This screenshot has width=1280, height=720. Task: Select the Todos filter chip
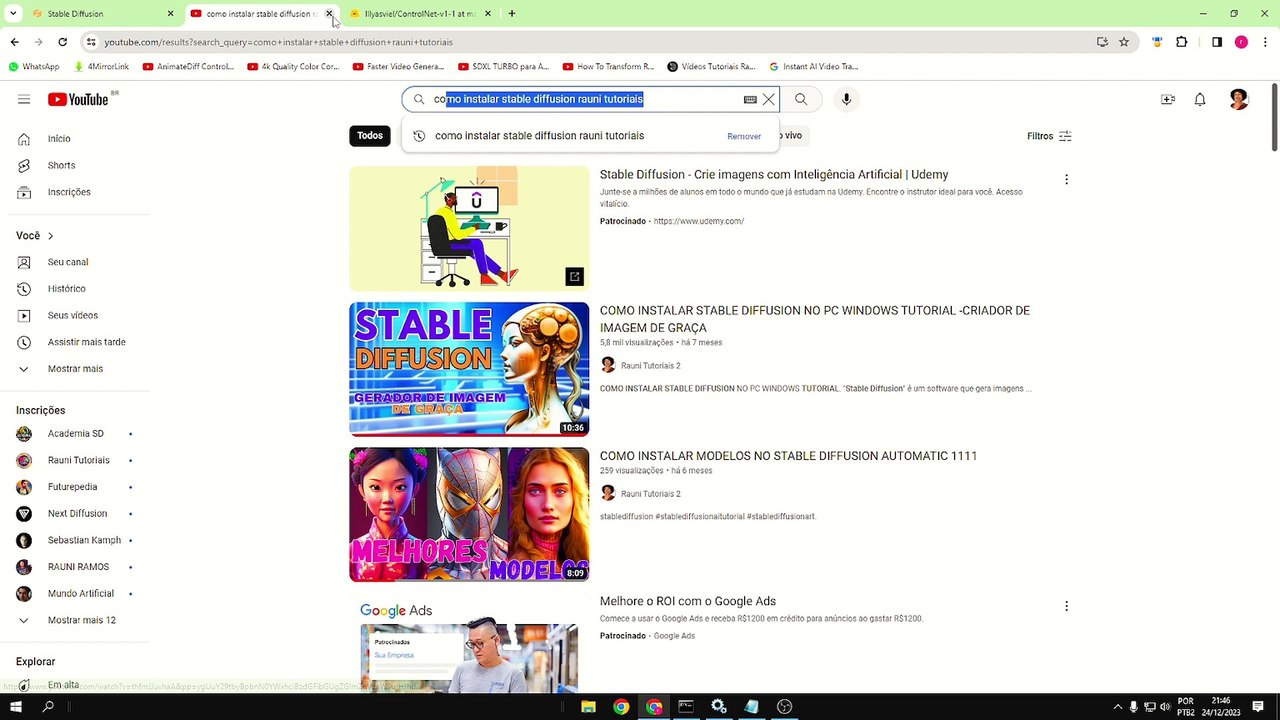point(370,135)
